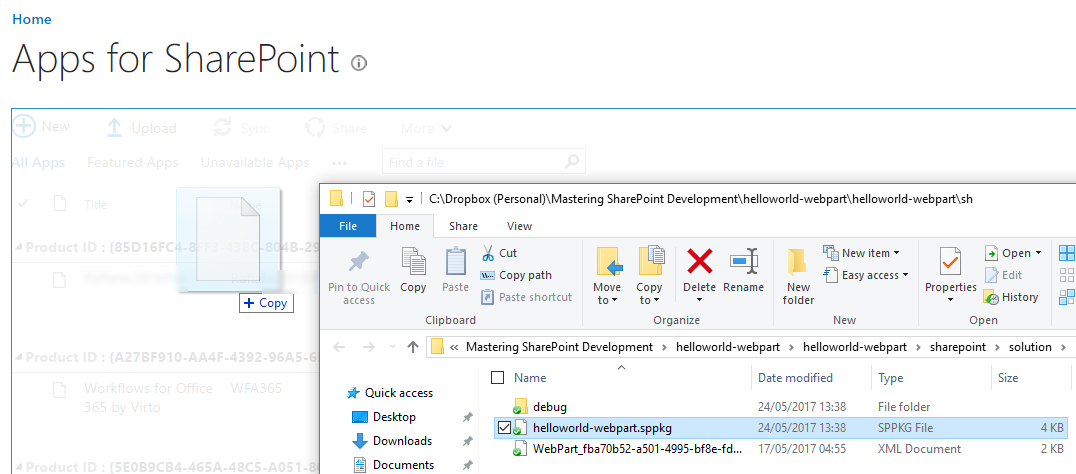Click the New button in SharePoint toolbar
The image size is (1076, 474).
(x=42, y=126)
